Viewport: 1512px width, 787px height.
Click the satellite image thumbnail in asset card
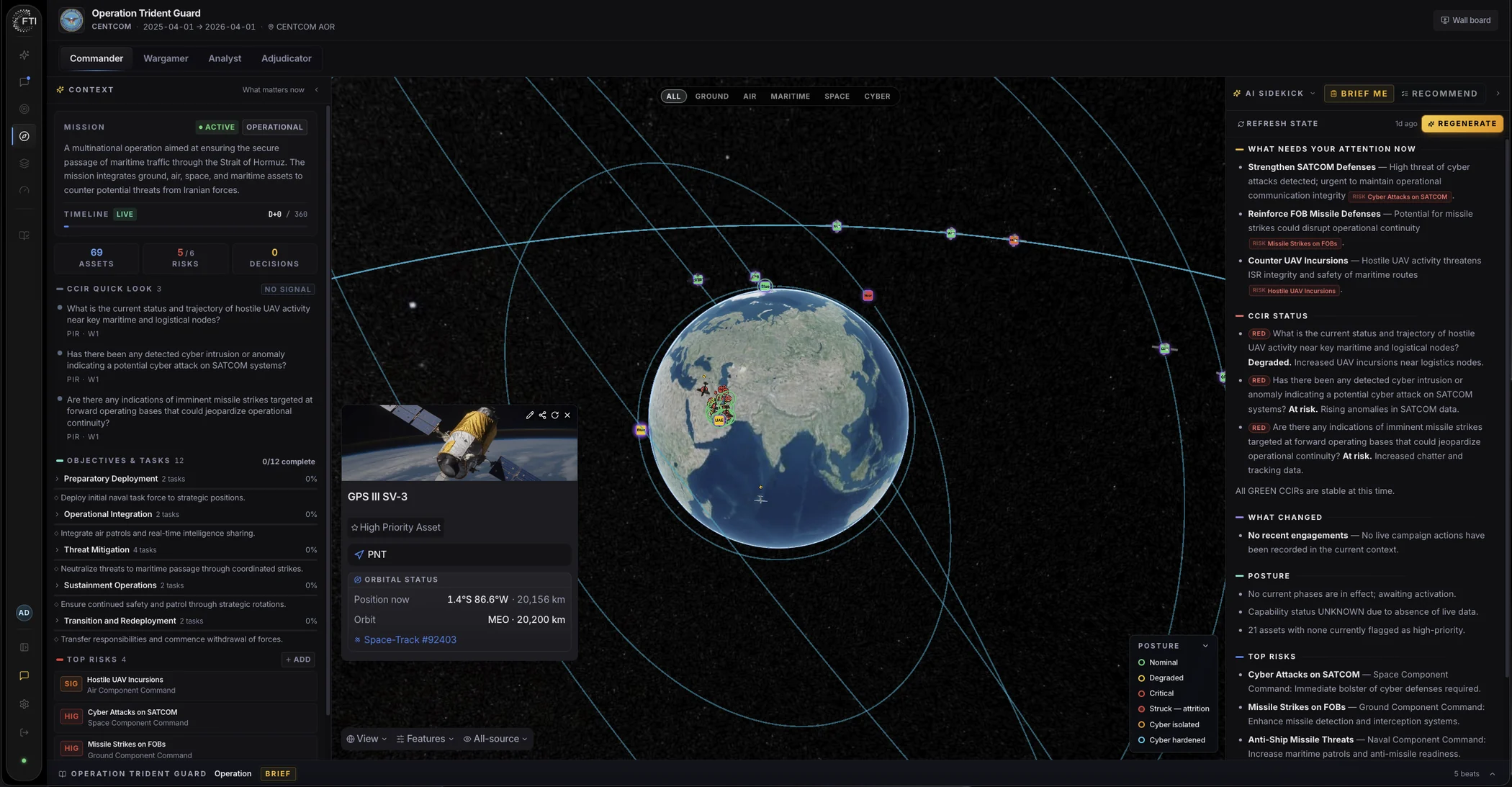tap(459, 443)
